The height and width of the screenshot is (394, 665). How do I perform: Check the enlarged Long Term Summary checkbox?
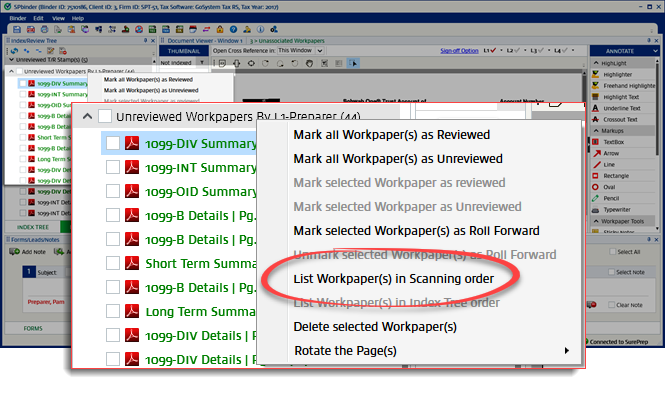pos(112,311)
